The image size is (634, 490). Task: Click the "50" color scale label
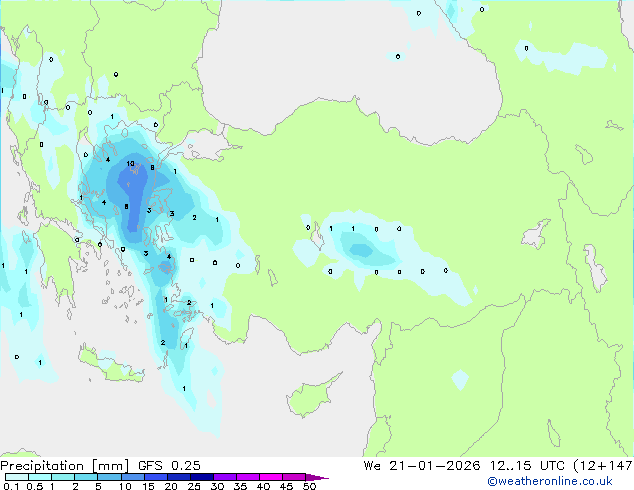click(x=310, y=486)
